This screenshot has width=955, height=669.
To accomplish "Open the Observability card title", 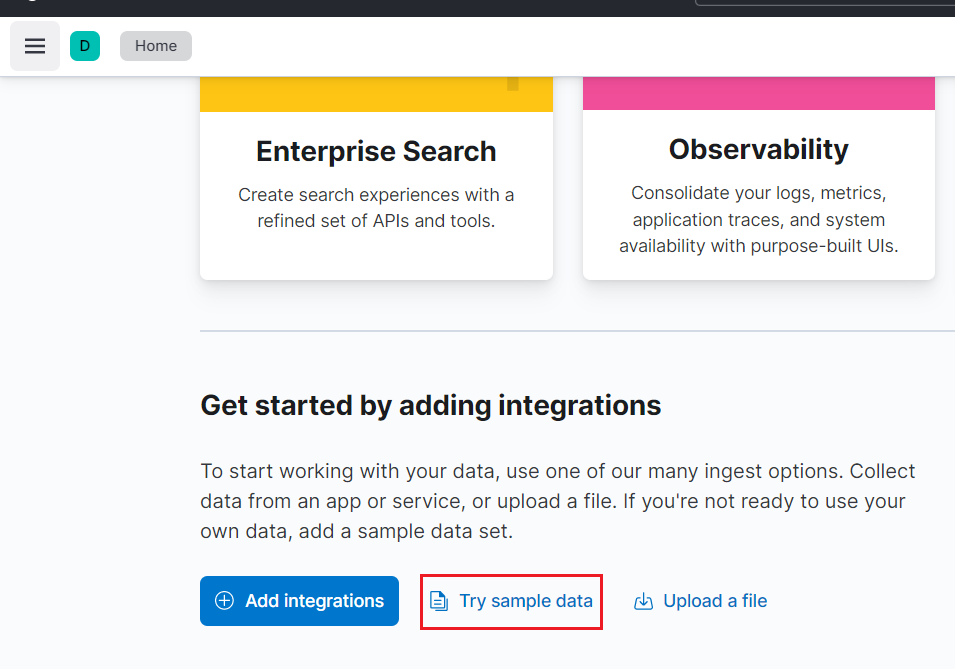I will [x=759, y=149].
